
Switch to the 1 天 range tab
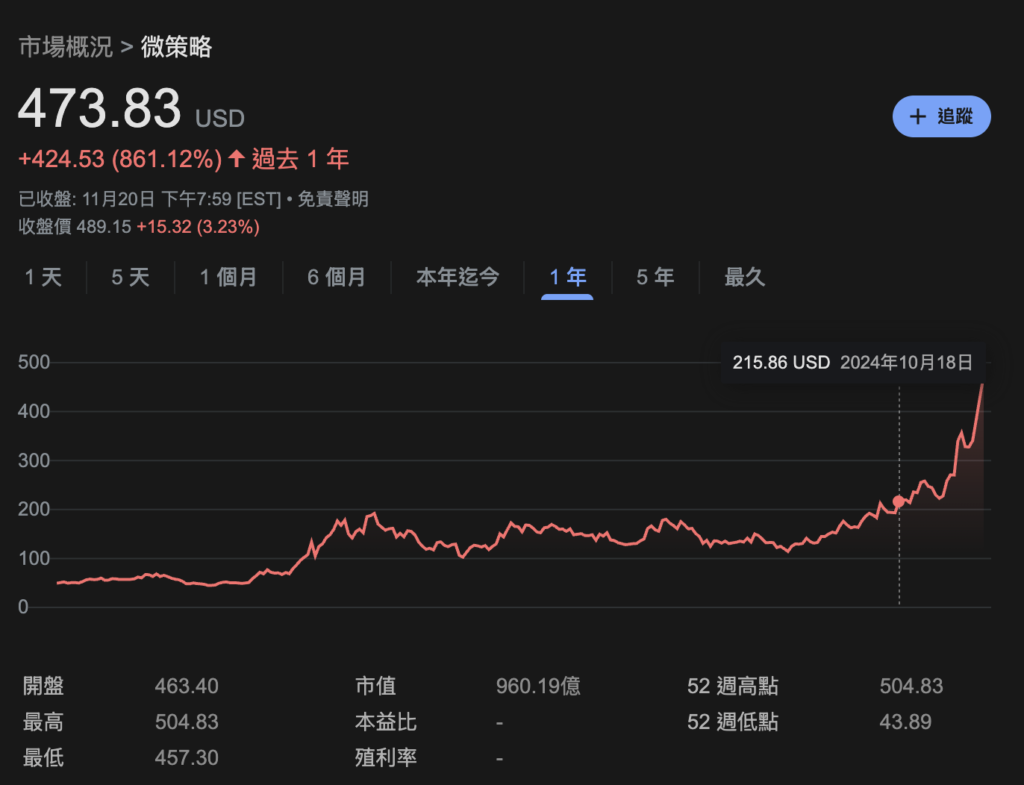tap(43, 277)
